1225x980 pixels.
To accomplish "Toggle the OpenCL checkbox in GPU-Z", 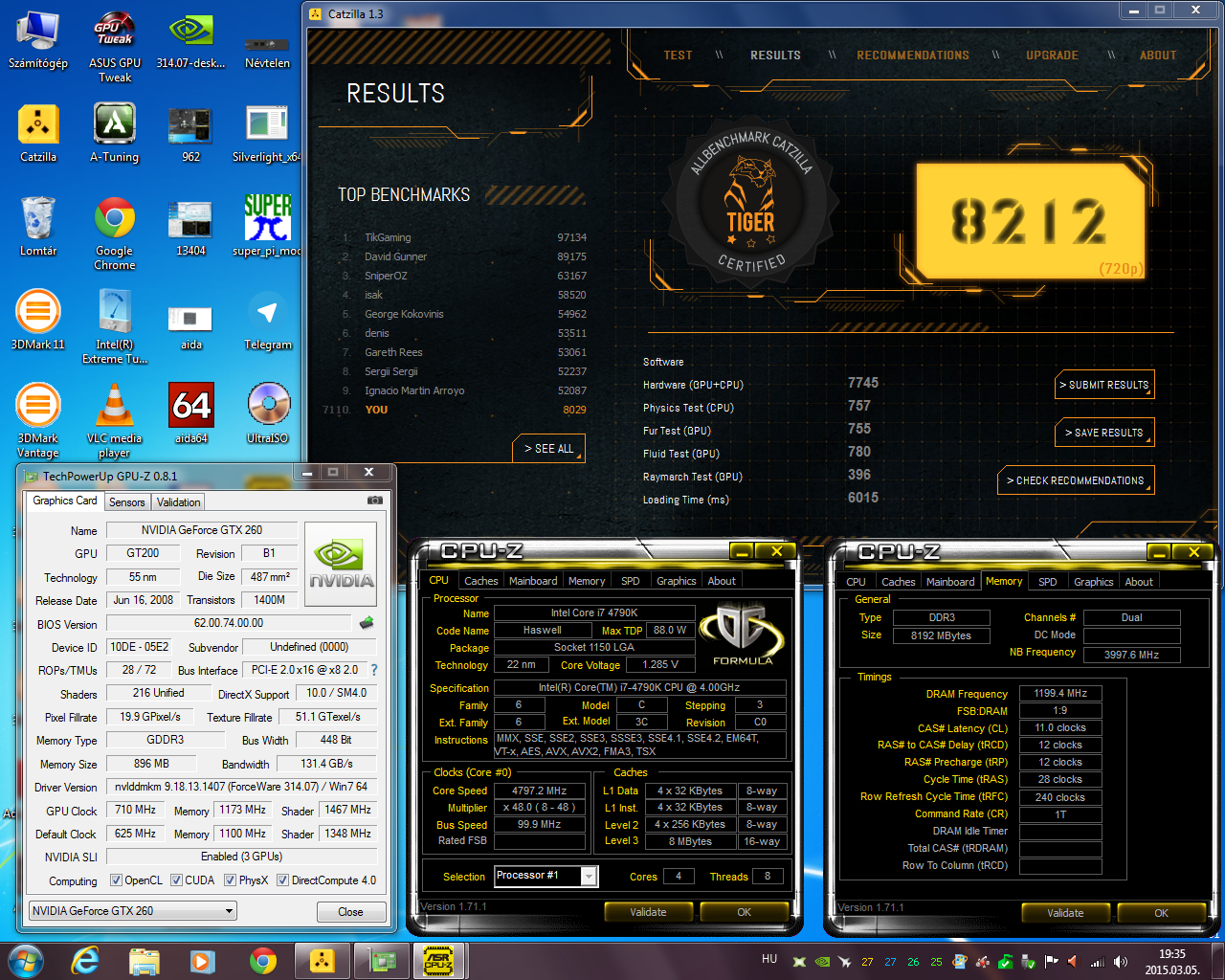I will tap(116, 880).
